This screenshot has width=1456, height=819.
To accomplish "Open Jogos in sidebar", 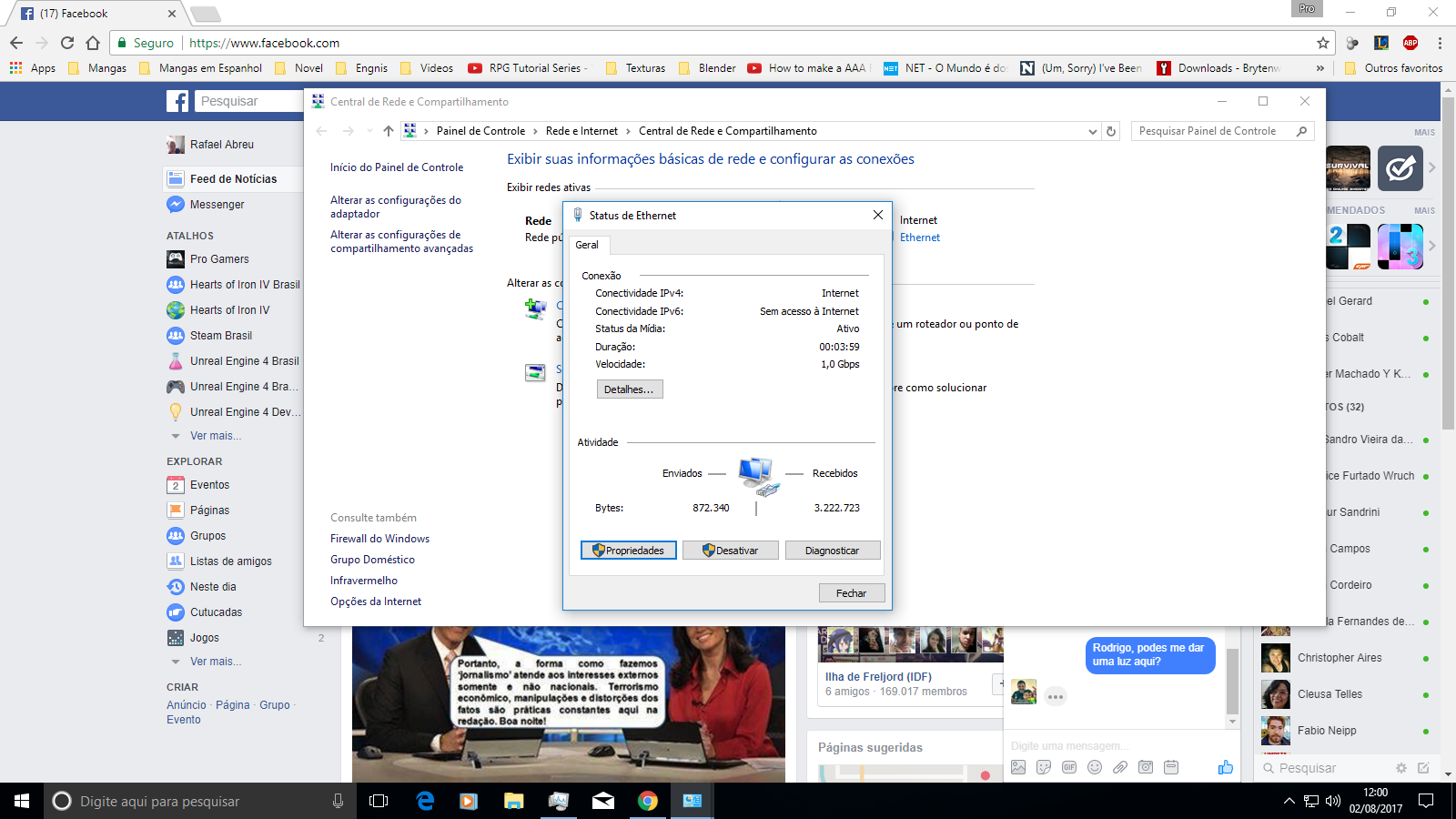I will [204, 638].
